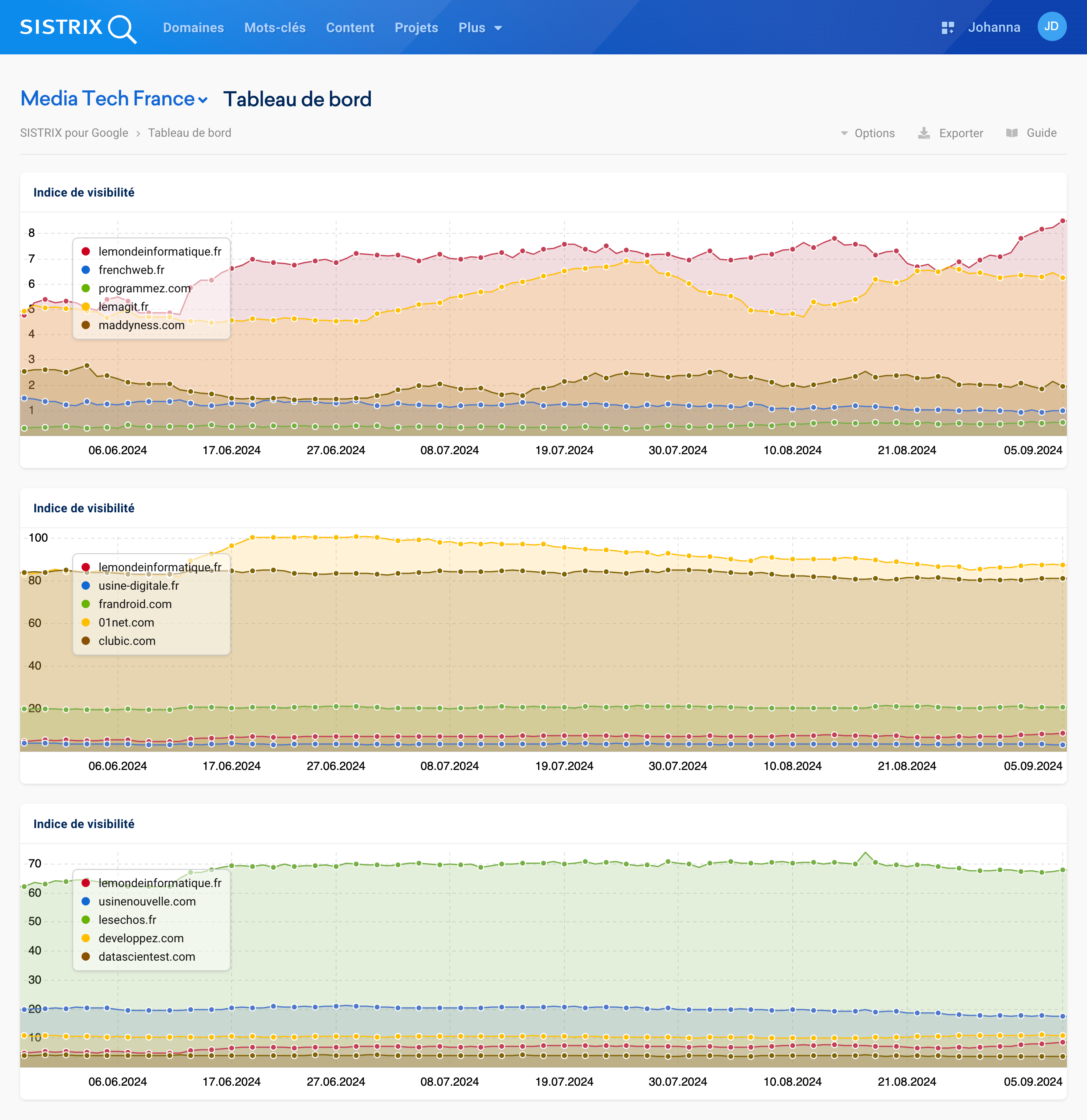This screenshot has height=1120, width=1087.
Task: Click the 19.07.2024 axis label in the first chart
Action: pos(564,450)
